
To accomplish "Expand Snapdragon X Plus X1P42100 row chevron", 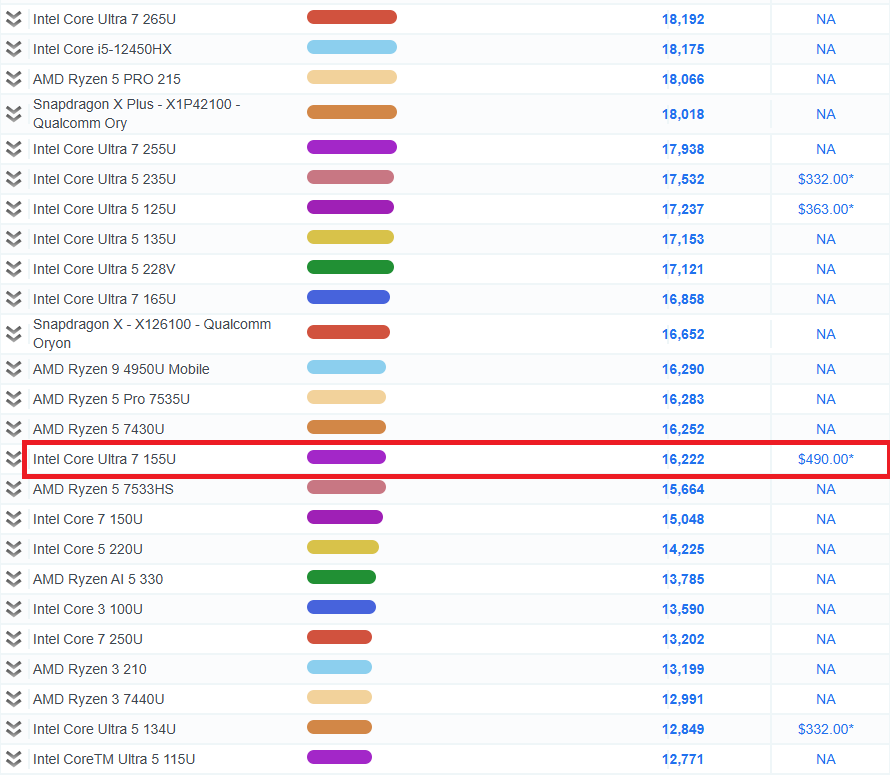I will point(14,114).
